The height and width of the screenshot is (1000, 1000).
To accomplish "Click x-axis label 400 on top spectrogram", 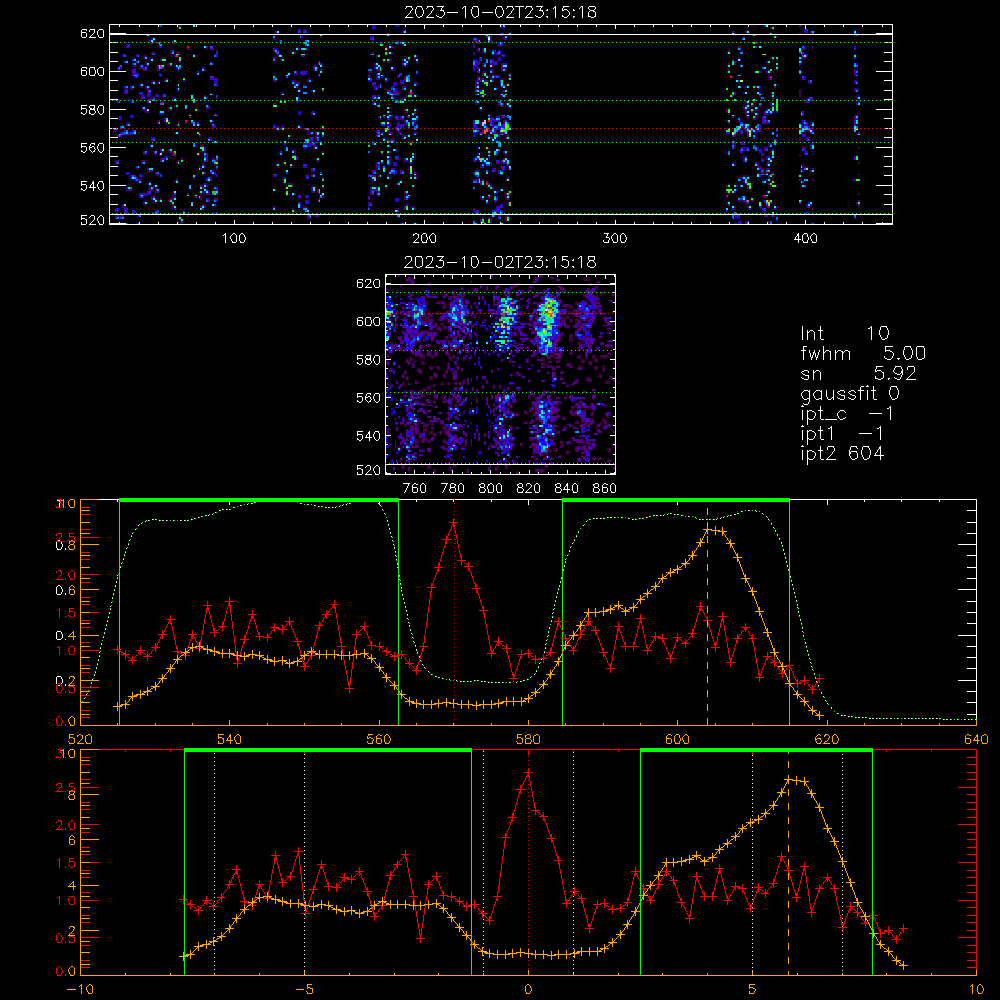I will [x=805, y=239].
